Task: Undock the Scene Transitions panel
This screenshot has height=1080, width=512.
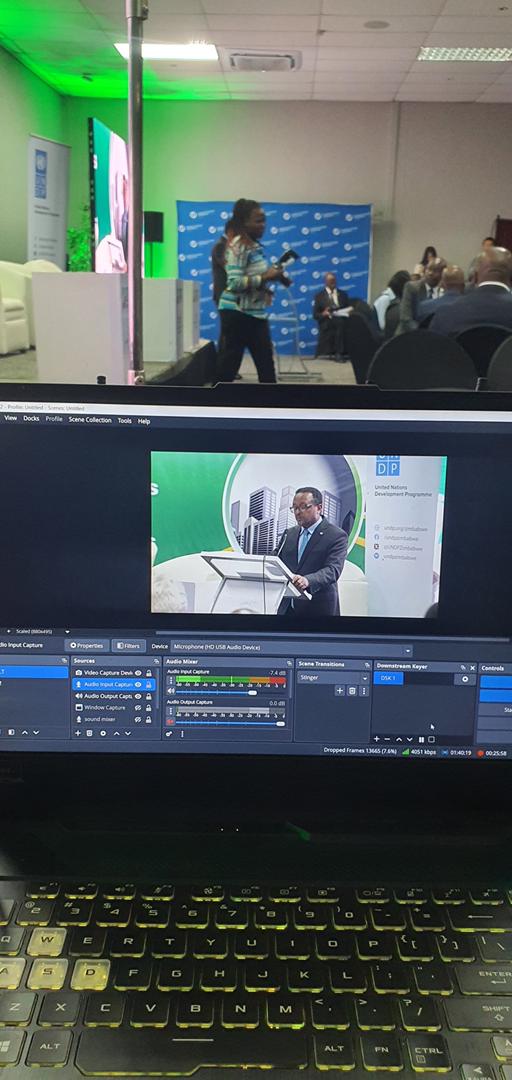Action: click(367, 664)
